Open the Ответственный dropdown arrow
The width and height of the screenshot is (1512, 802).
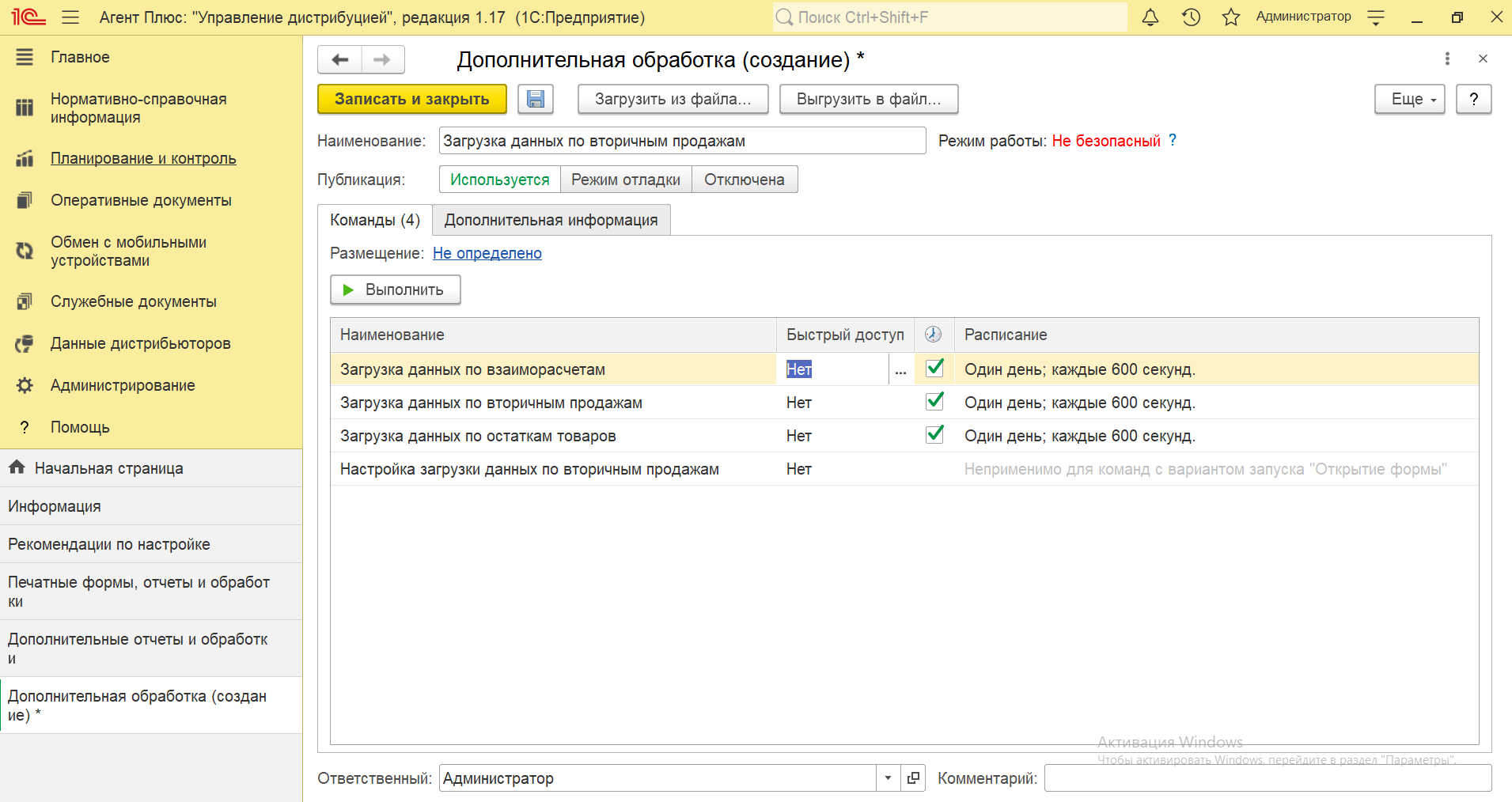[888, 778]
